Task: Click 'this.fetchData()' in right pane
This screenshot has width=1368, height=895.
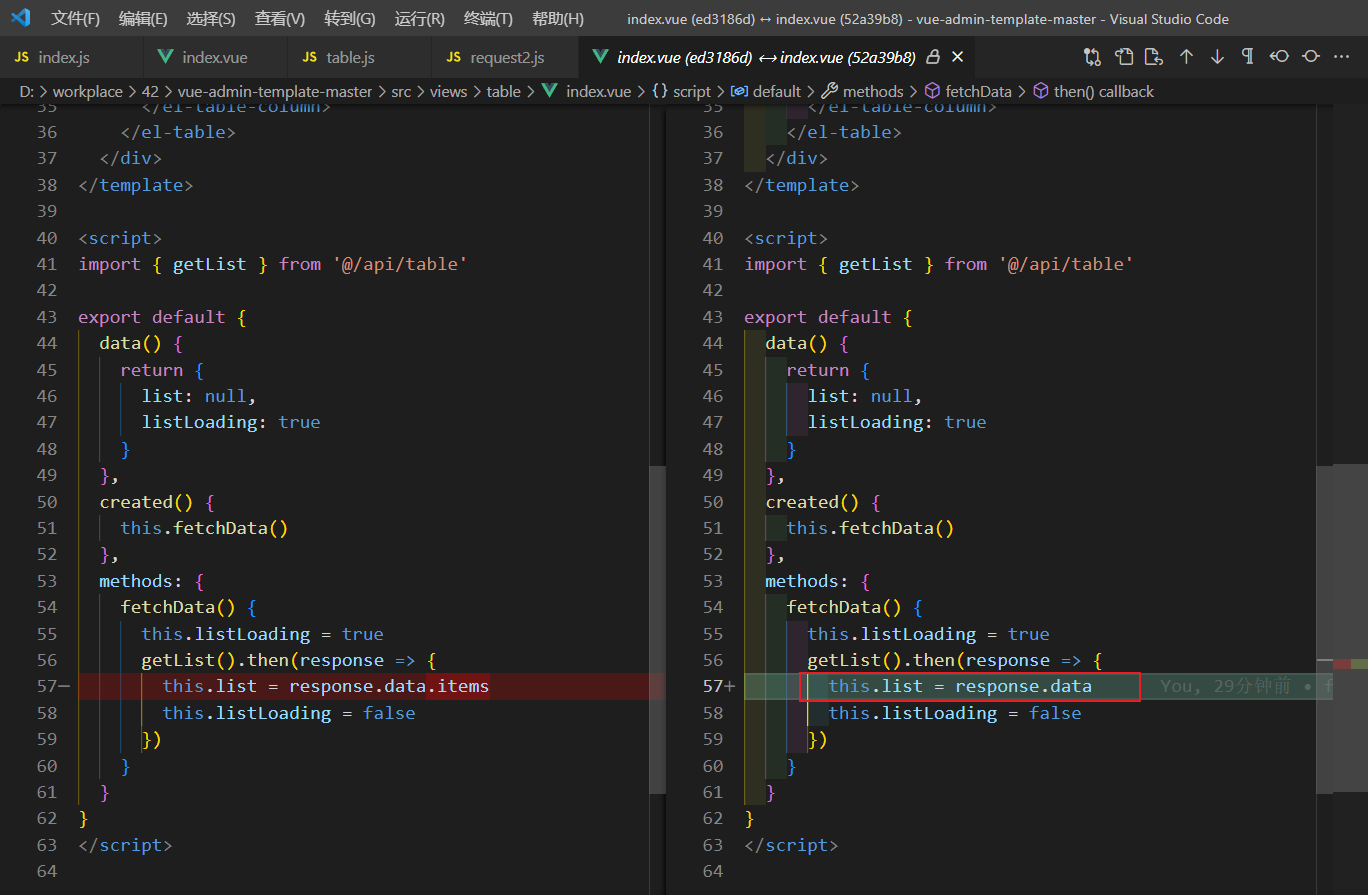Action: [x=870, y=528]
